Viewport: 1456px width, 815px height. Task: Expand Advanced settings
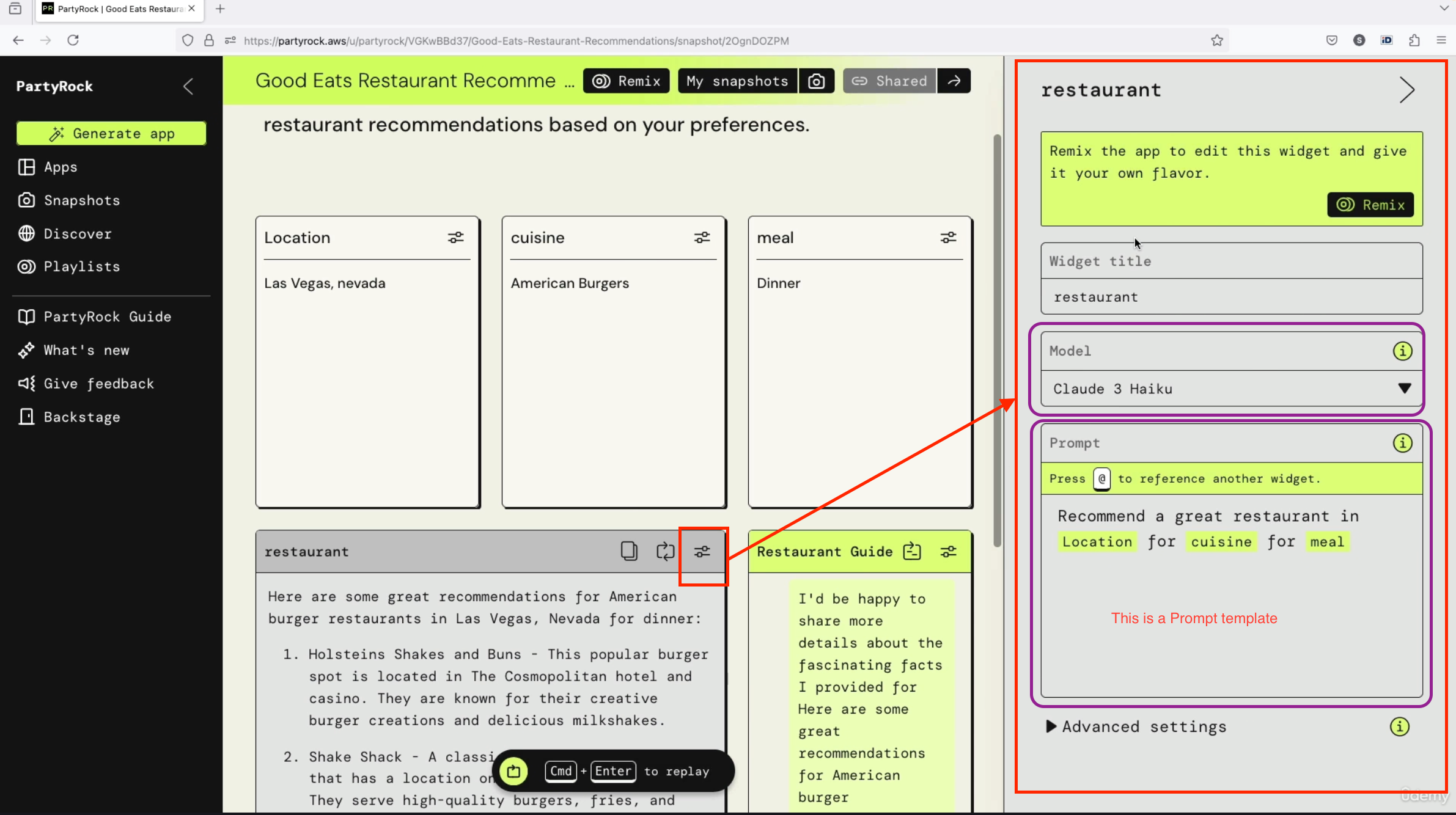click(1136, 726)
